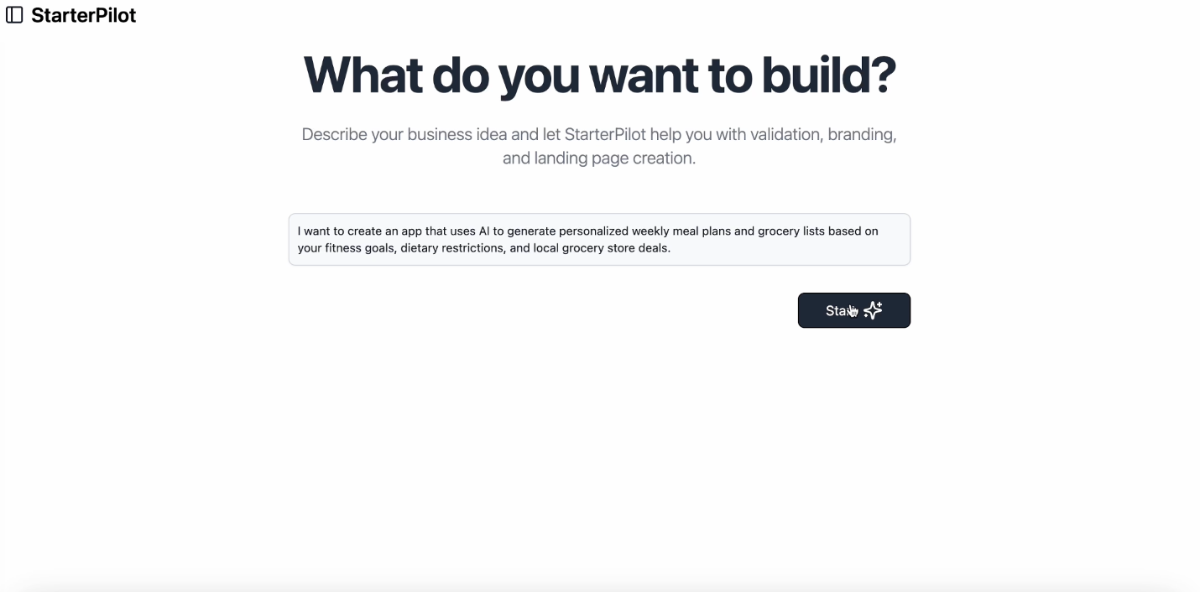Open the StarterPilot home logo text

pyautogui.click(x=84, y=15)
